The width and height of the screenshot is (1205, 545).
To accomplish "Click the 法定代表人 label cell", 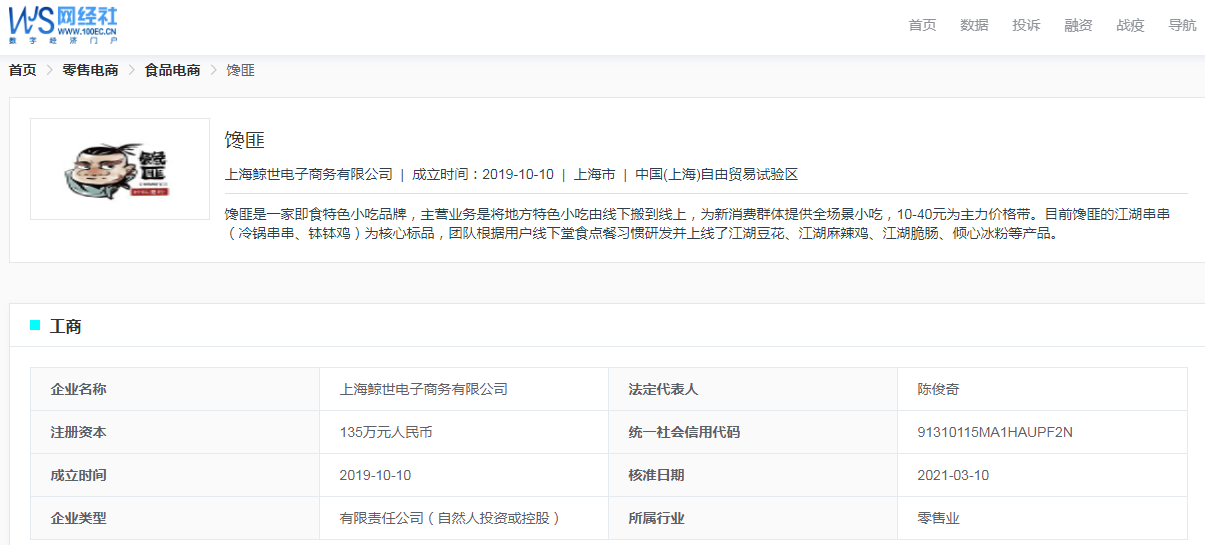I will click(752, 389).
